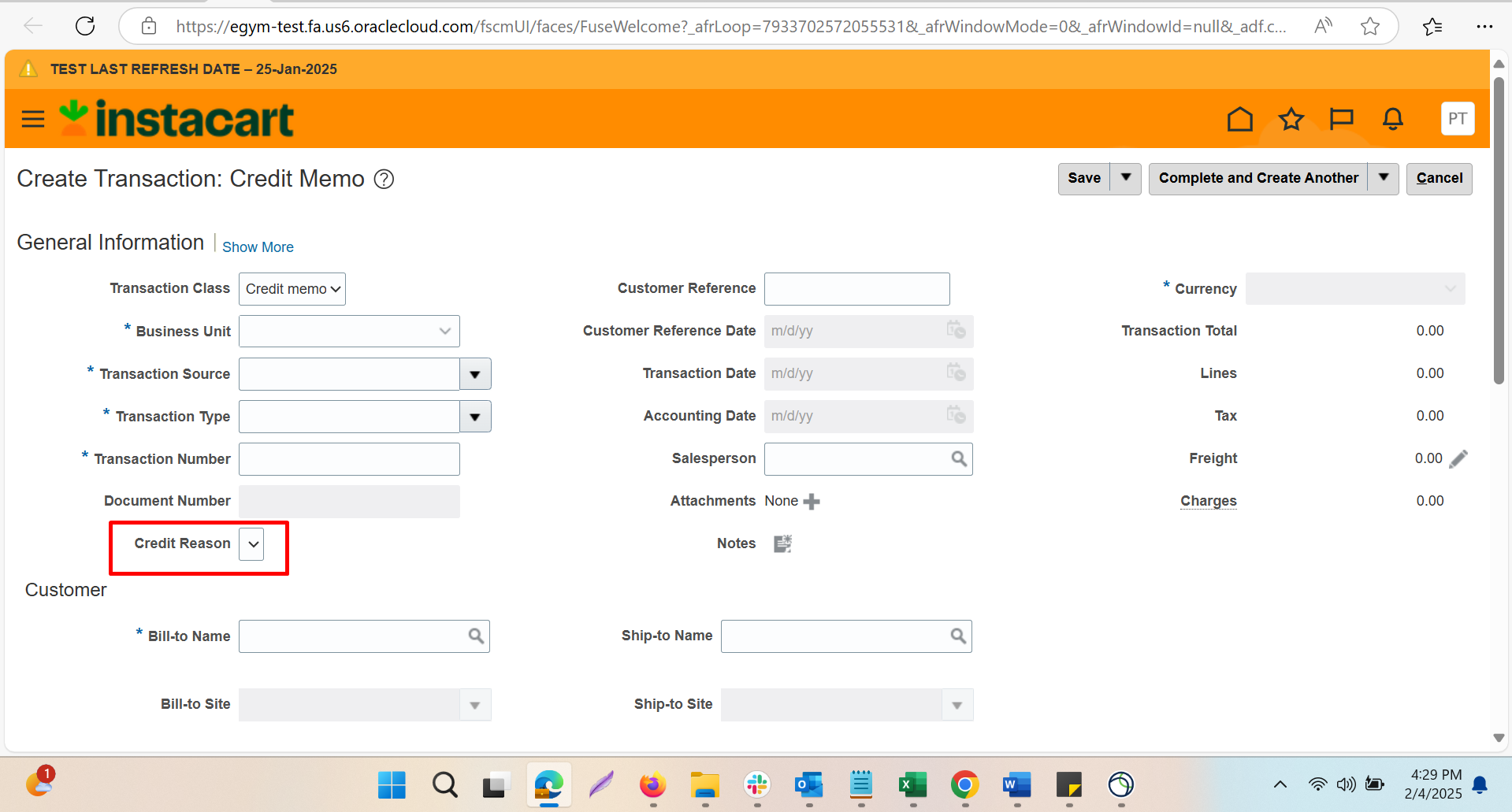
Task: Open the Salesperson search magnifier
Action: 959,458
